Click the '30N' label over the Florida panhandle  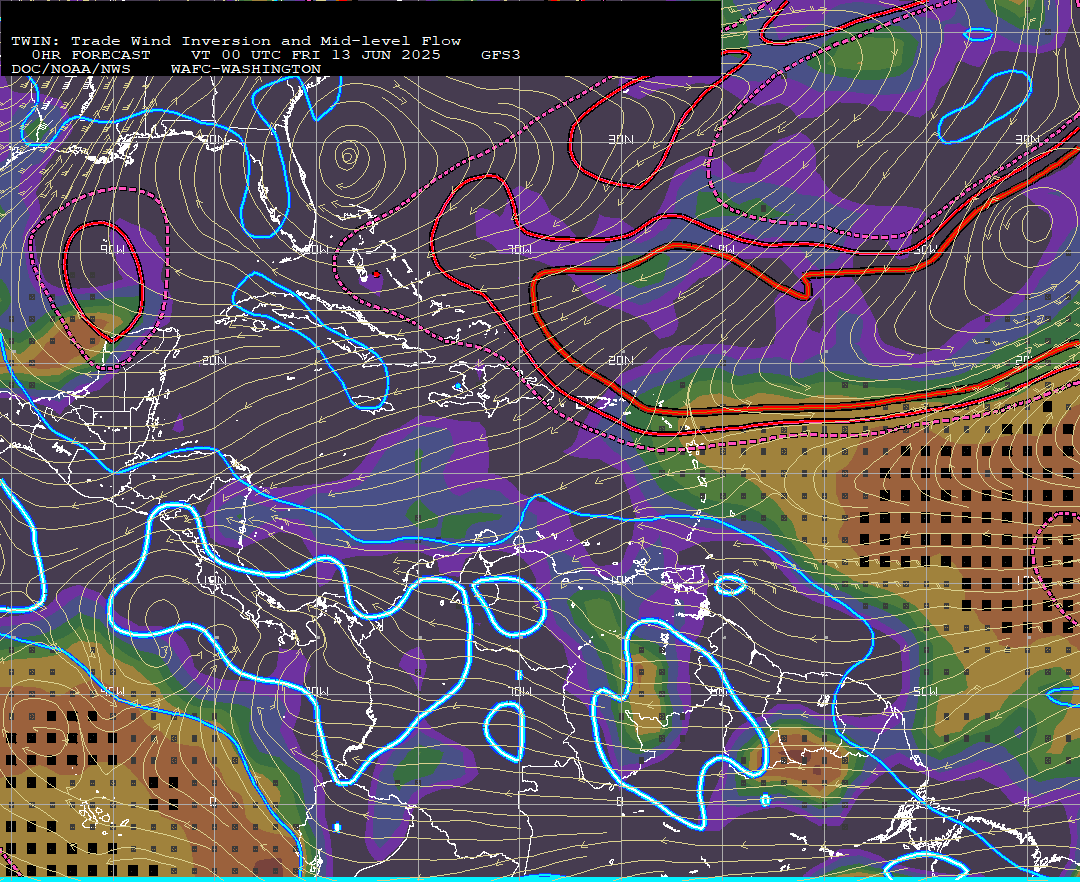pos(213,140)
